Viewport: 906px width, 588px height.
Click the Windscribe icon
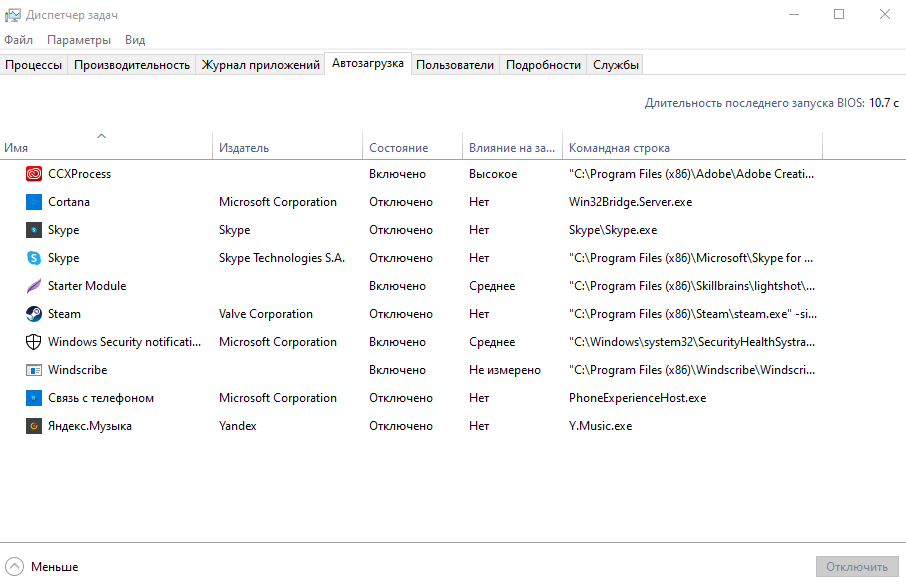34,370
